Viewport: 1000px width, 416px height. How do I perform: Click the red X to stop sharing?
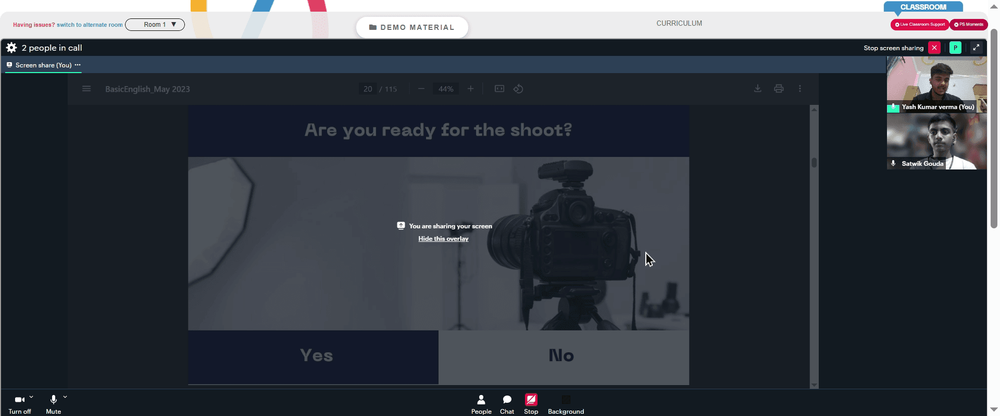pos(934,48)
